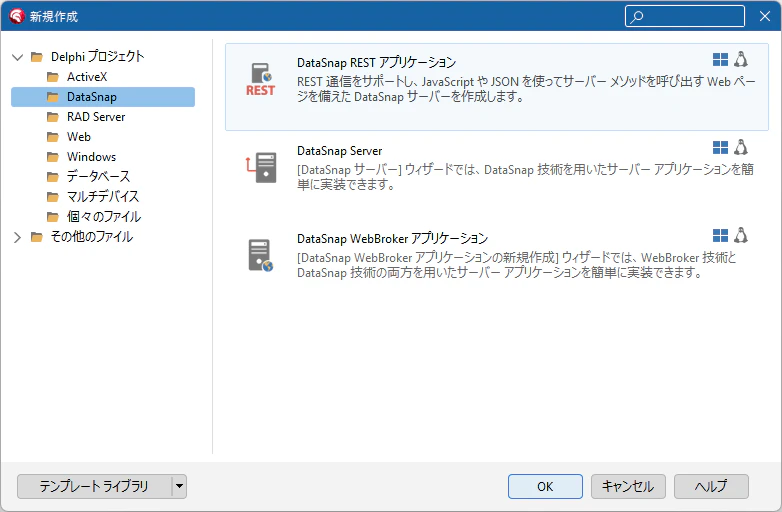782x512 pixels.
Task: Click the DataSnap Server wizard description
Action: tap(525, 177)
